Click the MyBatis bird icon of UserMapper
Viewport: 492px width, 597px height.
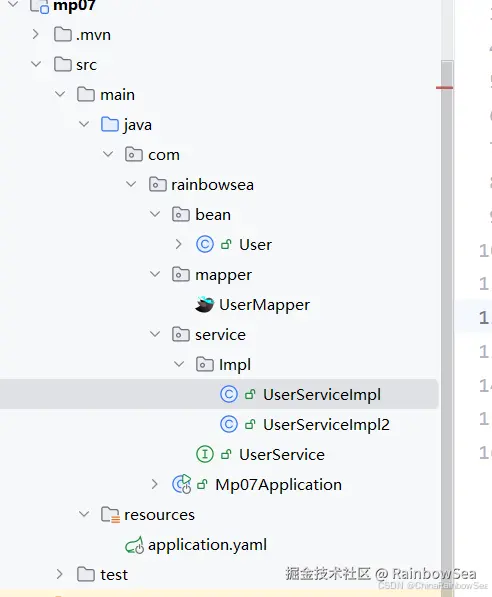tap(205, 304)
